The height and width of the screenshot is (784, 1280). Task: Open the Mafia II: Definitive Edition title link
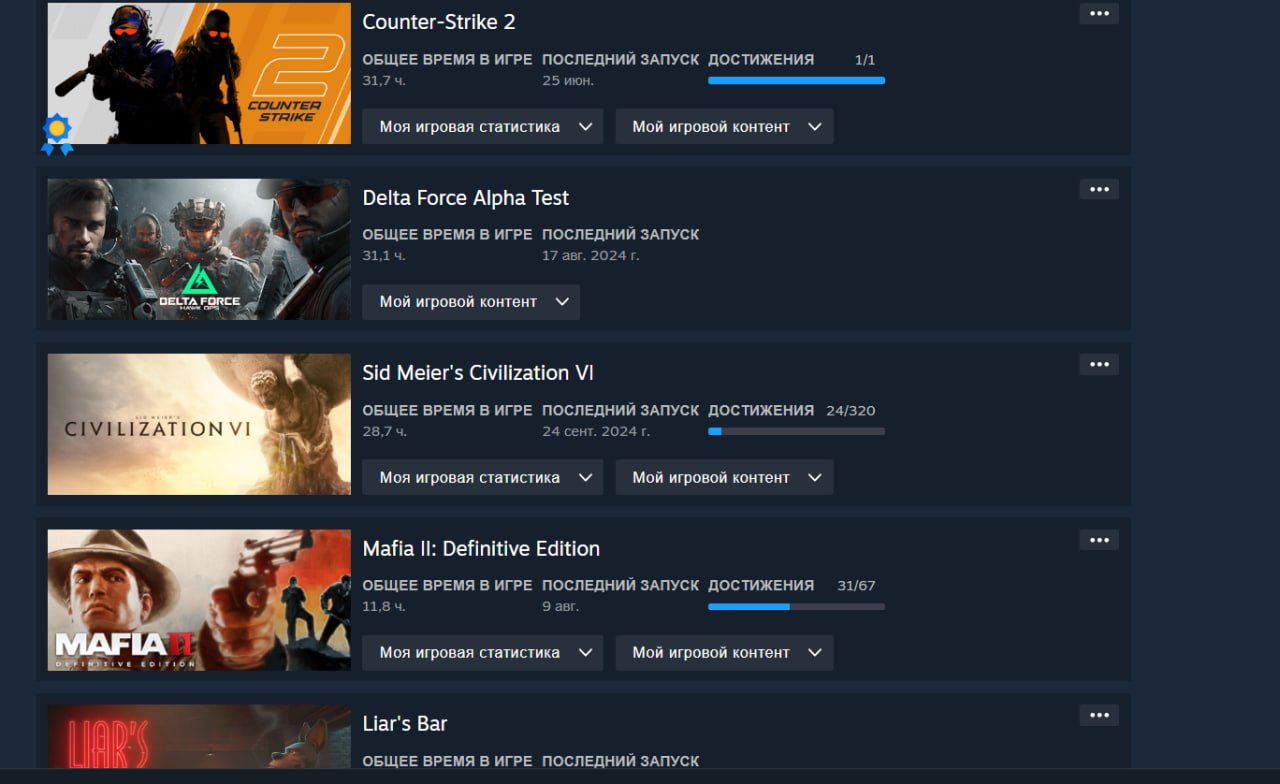(481, 549)
